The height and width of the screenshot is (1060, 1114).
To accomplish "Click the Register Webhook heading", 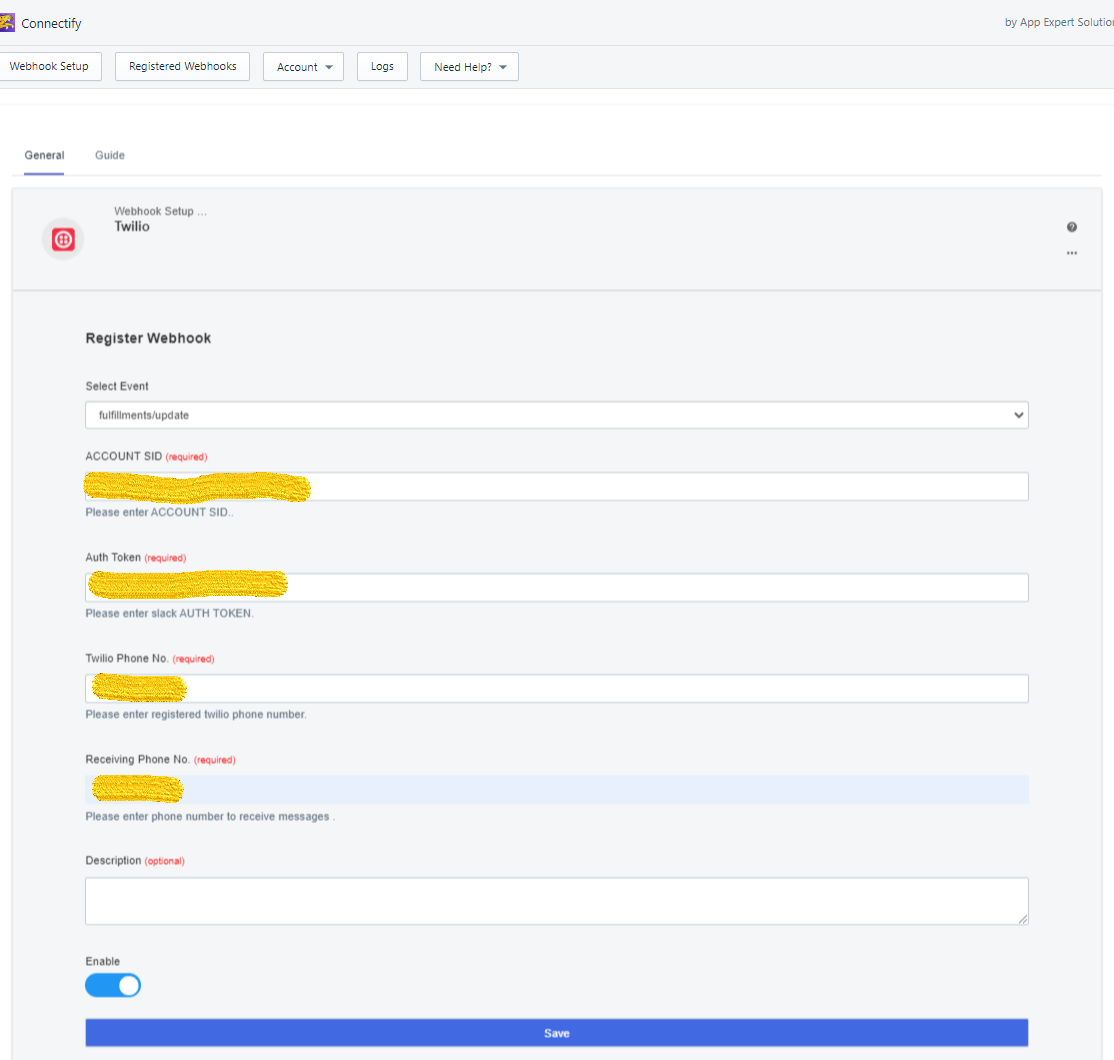I will coord(148,338).
